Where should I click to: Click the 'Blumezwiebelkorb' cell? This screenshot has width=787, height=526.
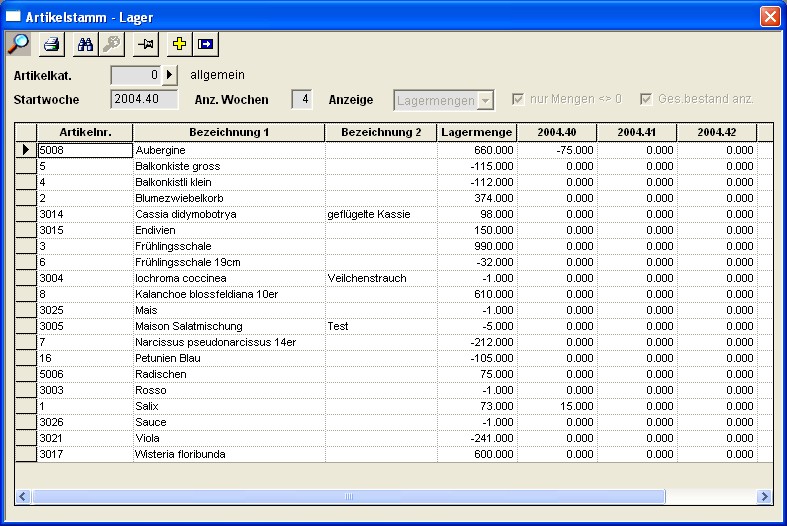pos(229,198)
